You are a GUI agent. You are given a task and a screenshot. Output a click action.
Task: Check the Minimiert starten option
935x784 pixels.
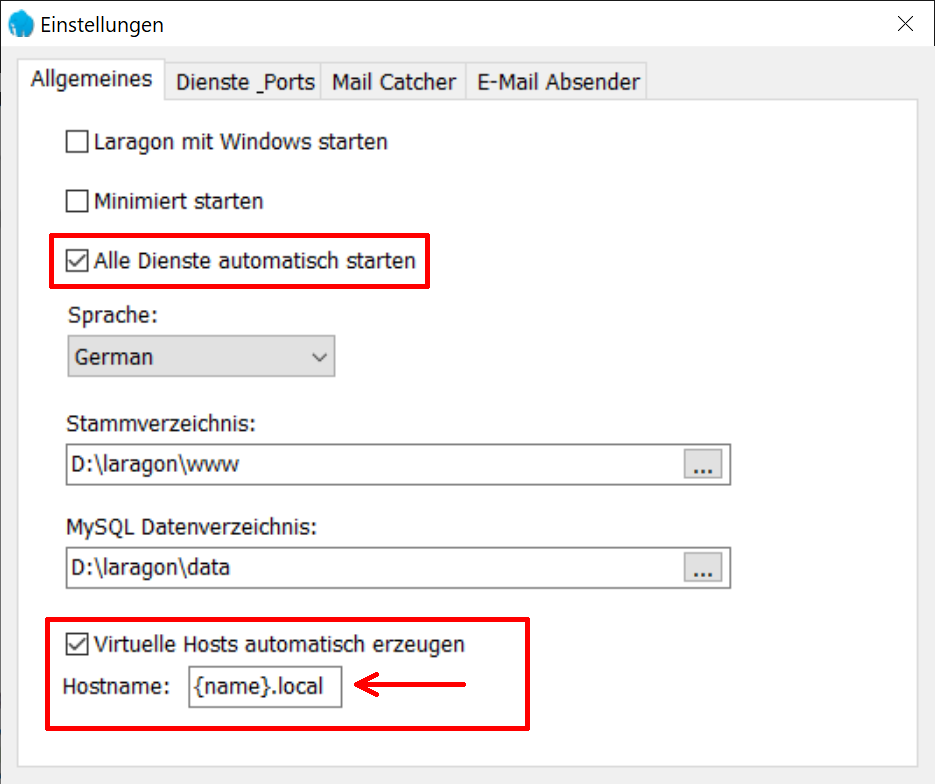point(77,202)
